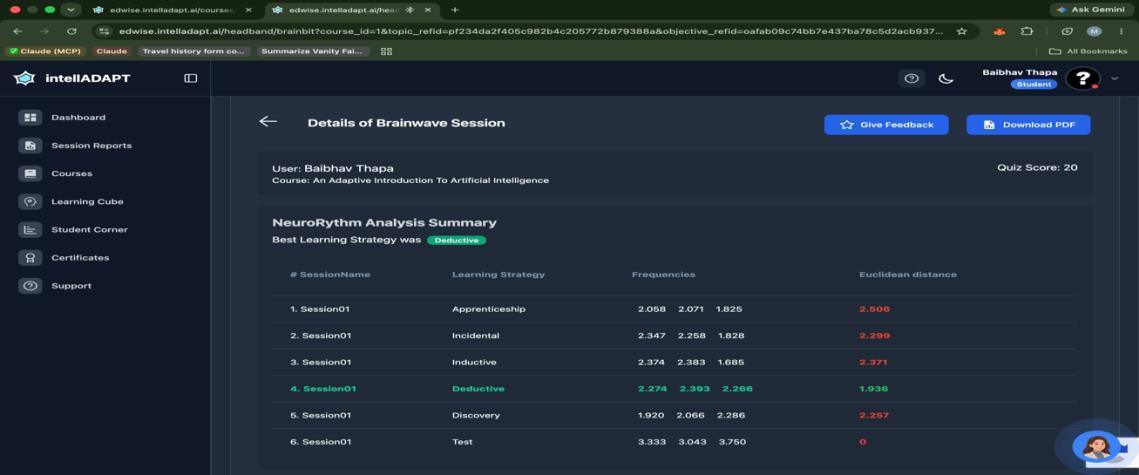The height and width of the screenshot is (475, 1139).
Task: Open Learning Cube page
Action: click(x=87, y=201)
